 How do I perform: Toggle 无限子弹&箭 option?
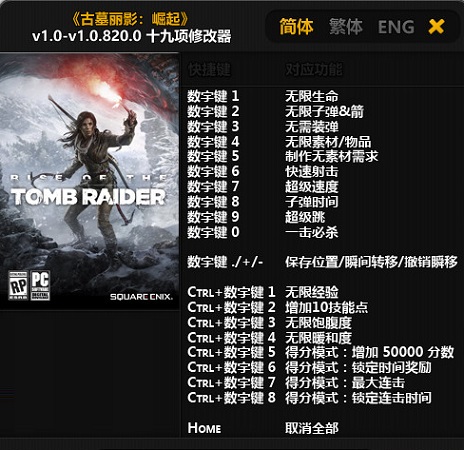pos(324,111)
